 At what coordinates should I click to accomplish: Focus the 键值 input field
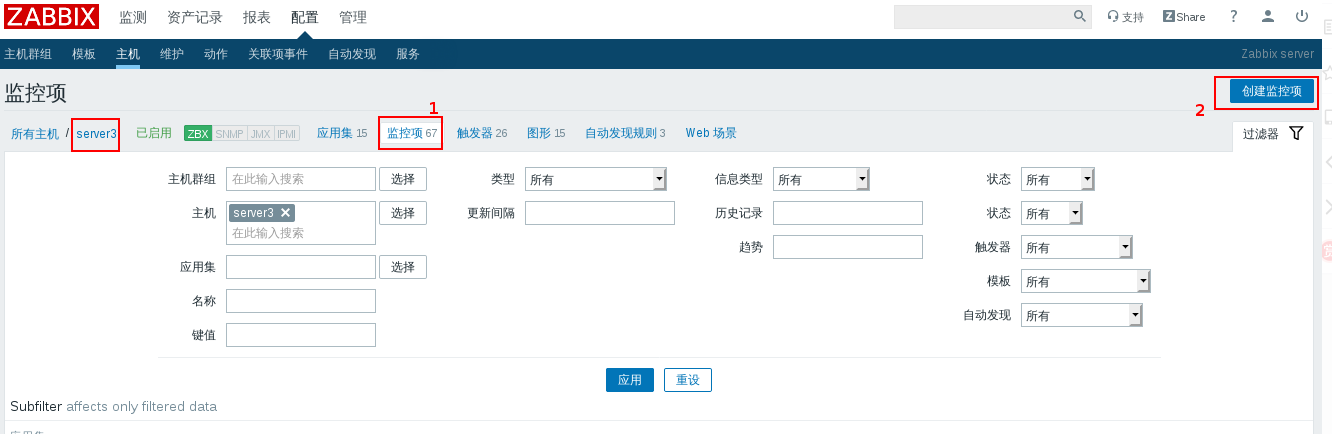click(x=301, y=335)
